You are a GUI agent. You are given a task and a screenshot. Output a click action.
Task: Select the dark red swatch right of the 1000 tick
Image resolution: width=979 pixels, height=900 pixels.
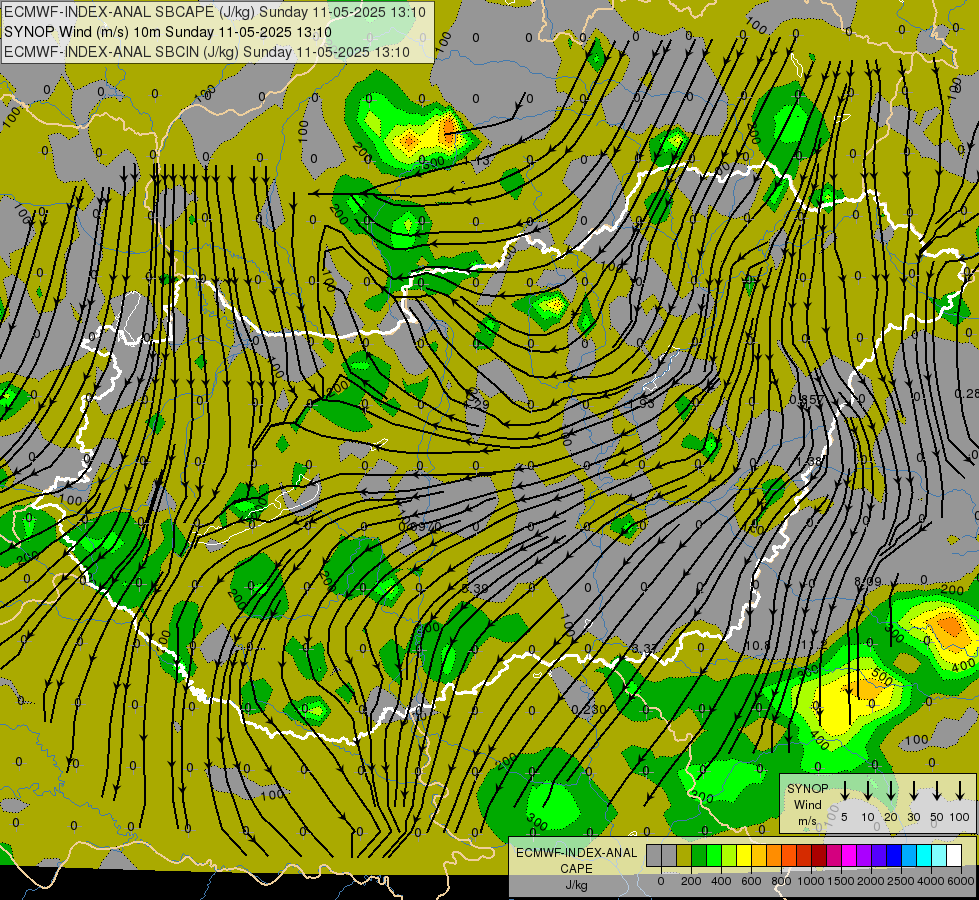coord(820,855)
